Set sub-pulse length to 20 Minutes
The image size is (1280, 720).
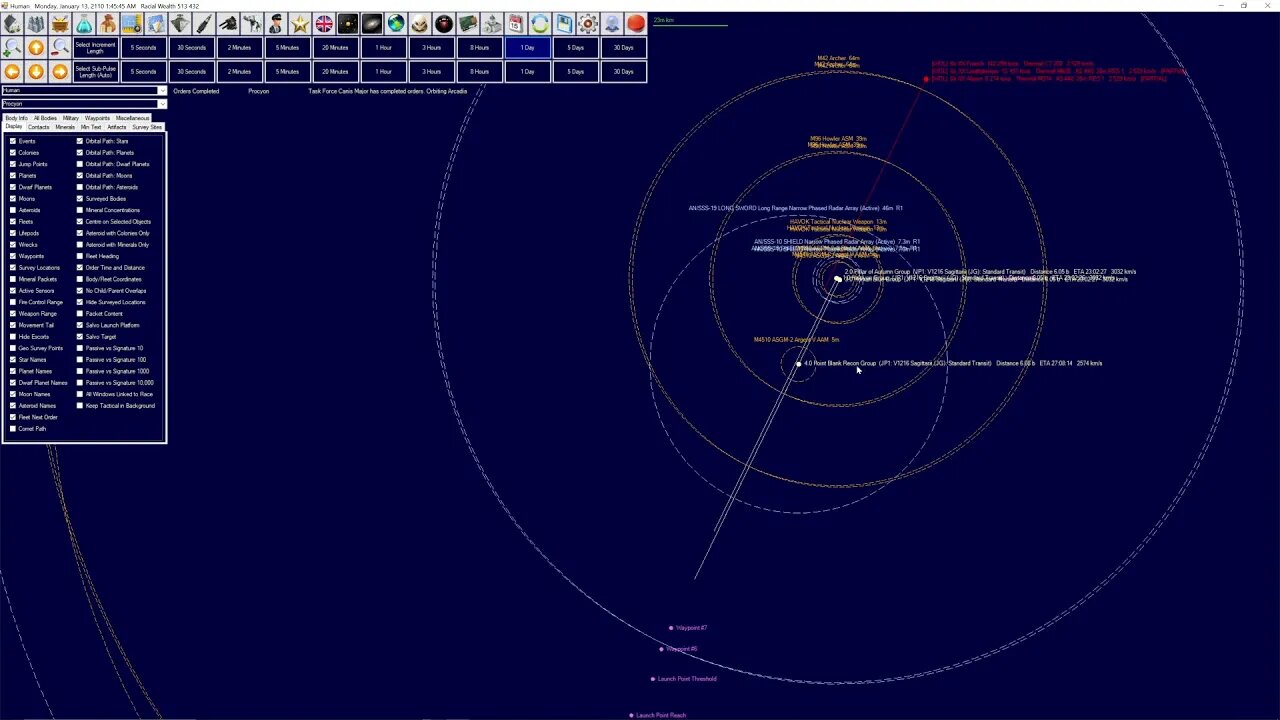(x=335, y=72)
